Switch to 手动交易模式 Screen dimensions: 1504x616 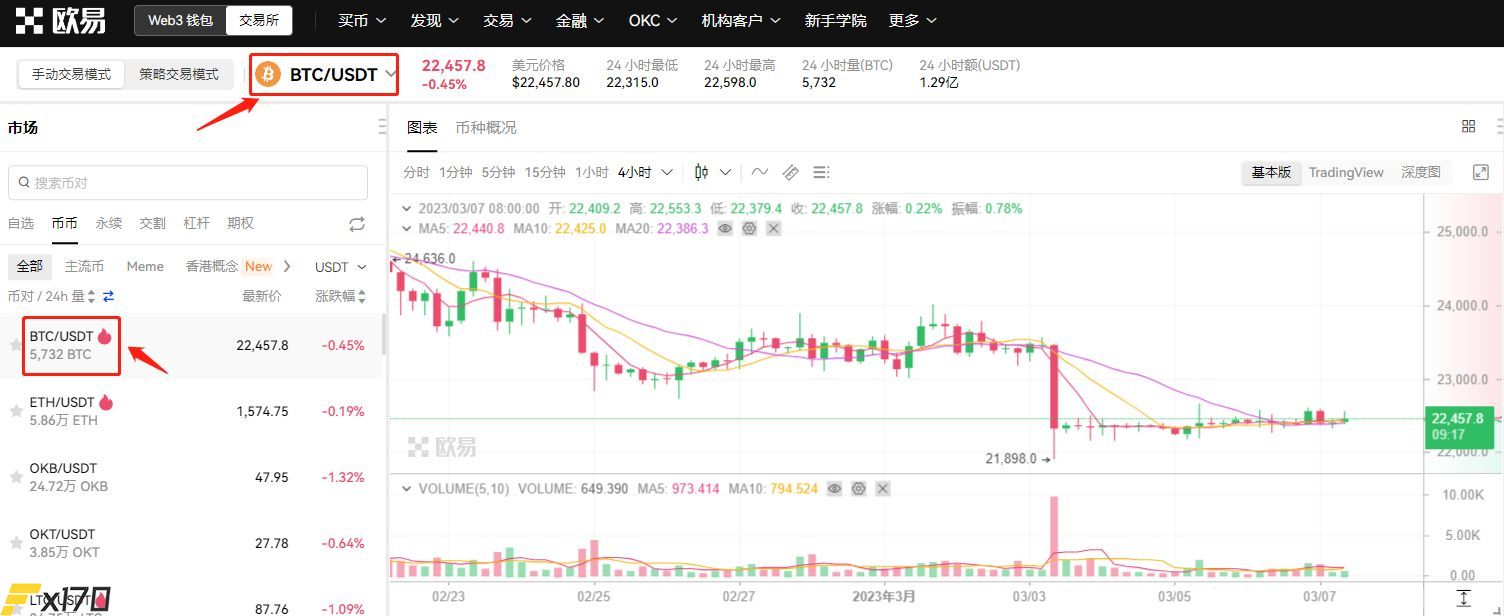click(x=71, y=74)
